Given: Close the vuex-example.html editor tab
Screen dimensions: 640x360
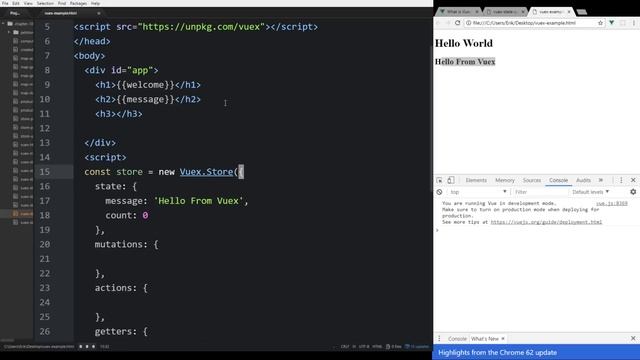Looking at the screenshot, I should point(99,13).
